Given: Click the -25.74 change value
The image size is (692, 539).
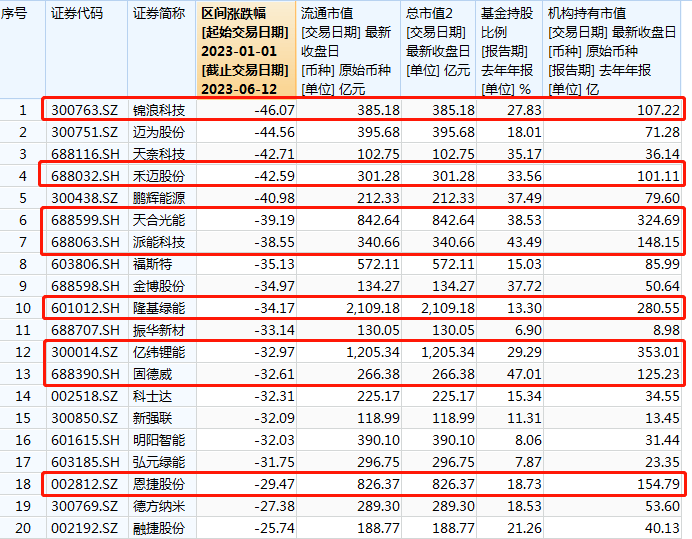Looking at the screenshot, I should point(274,528).
